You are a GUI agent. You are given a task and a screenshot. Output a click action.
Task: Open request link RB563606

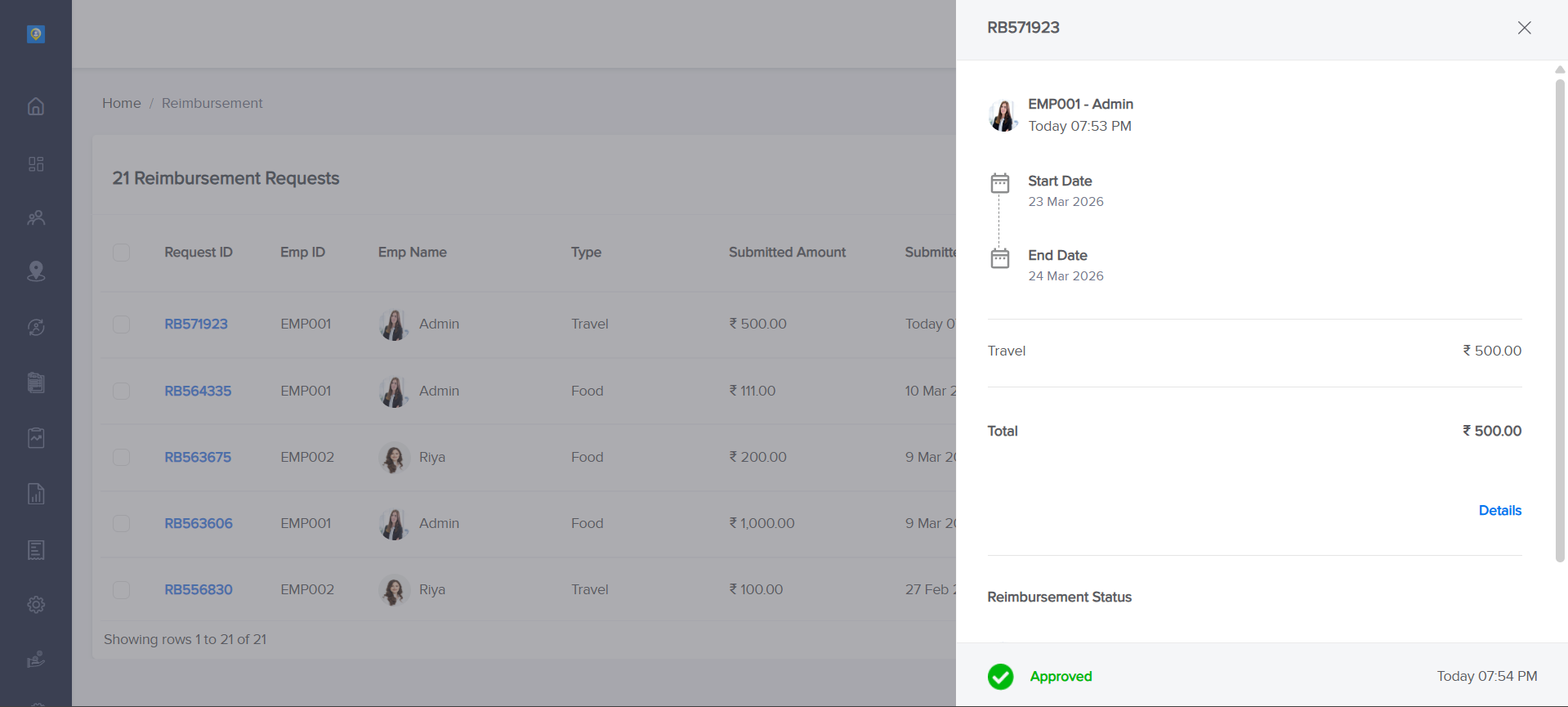pos(199,523)
